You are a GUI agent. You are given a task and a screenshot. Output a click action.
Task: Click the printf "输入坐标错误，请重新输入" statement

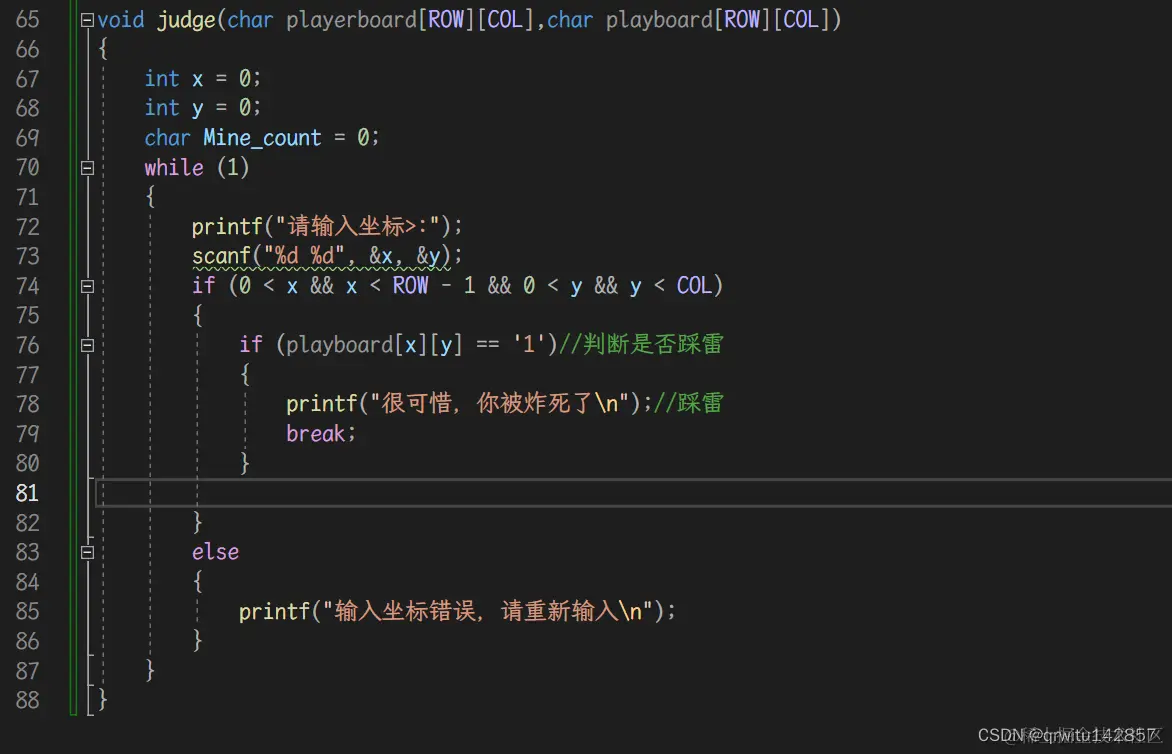click(457, 611)
